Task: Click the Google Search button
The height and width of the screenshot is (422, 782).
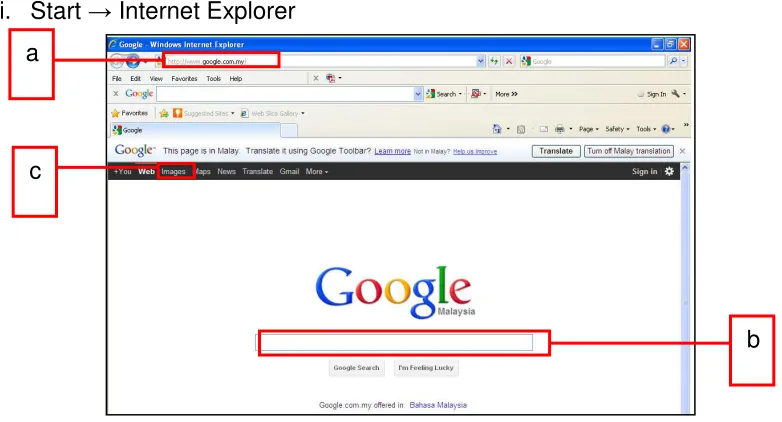Action: (x=357, y=368)
